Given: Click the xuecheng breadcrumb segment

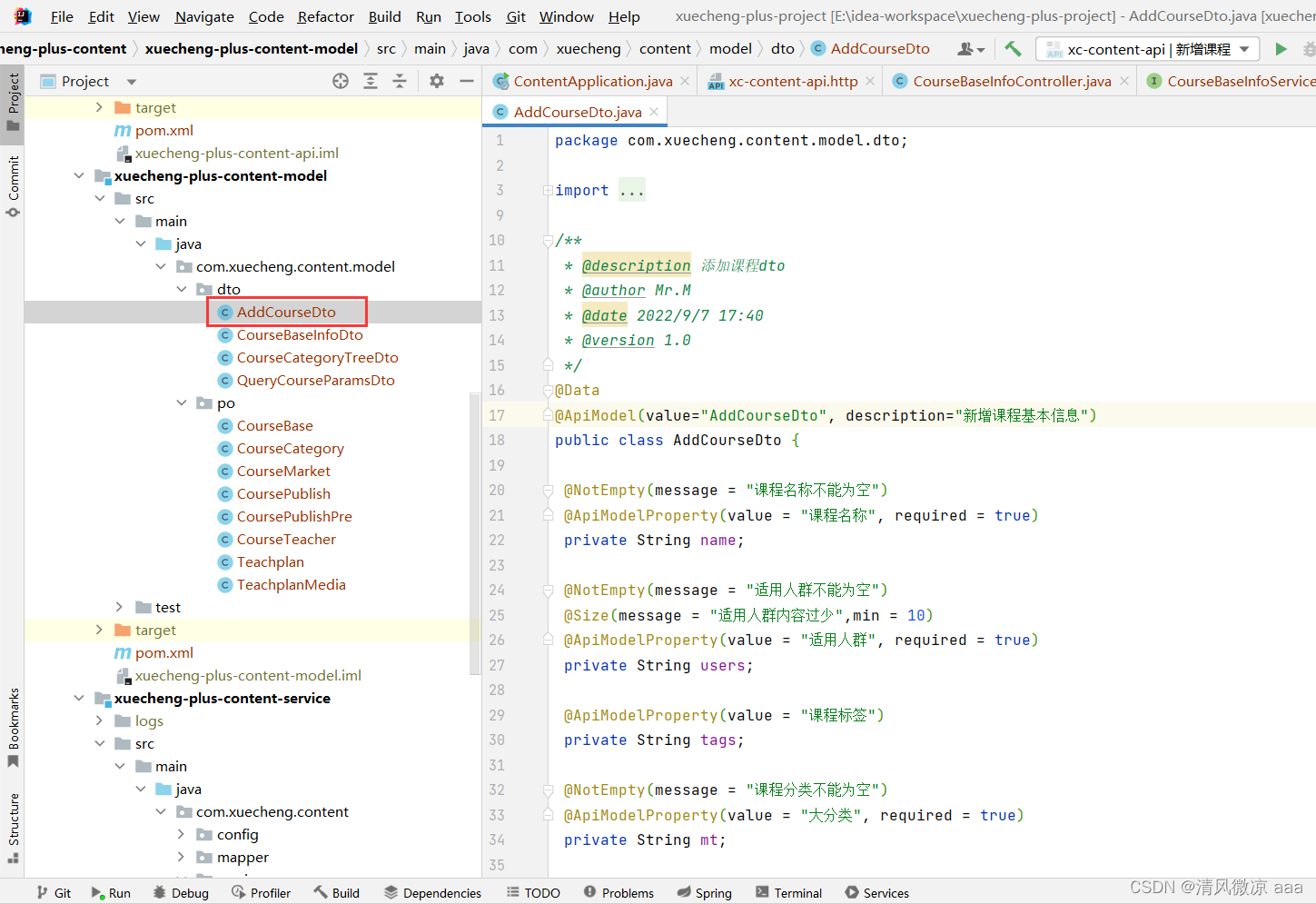Looking at the screenshot, I should (589, 49).
